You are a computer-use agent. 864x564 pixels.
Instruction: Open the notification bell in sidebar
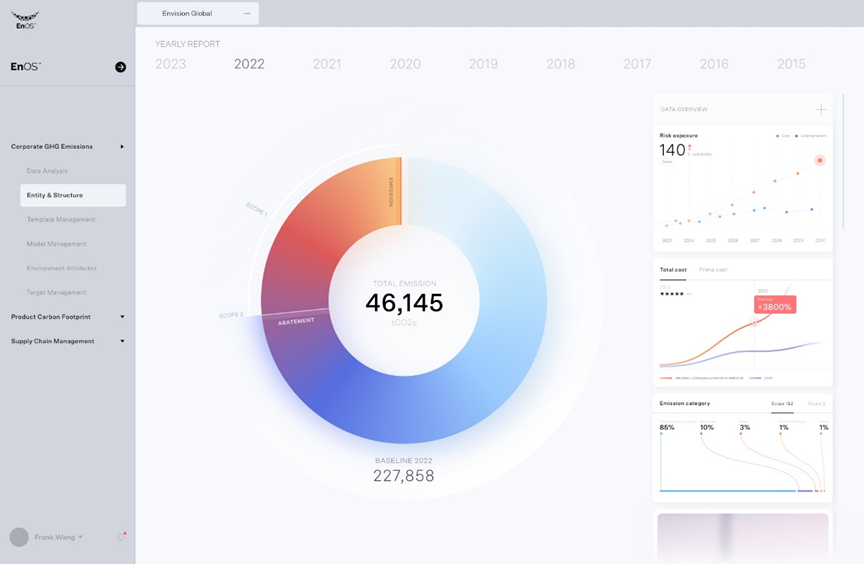pos(121,537)
